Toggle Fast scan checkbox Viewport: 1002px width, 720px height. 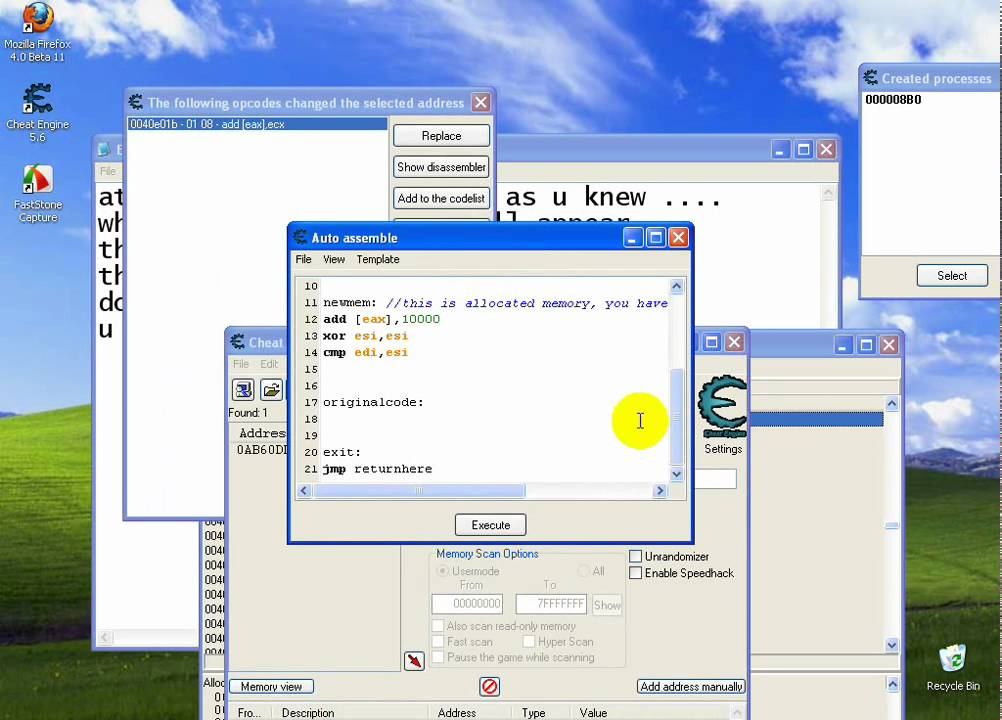[438, 641]
